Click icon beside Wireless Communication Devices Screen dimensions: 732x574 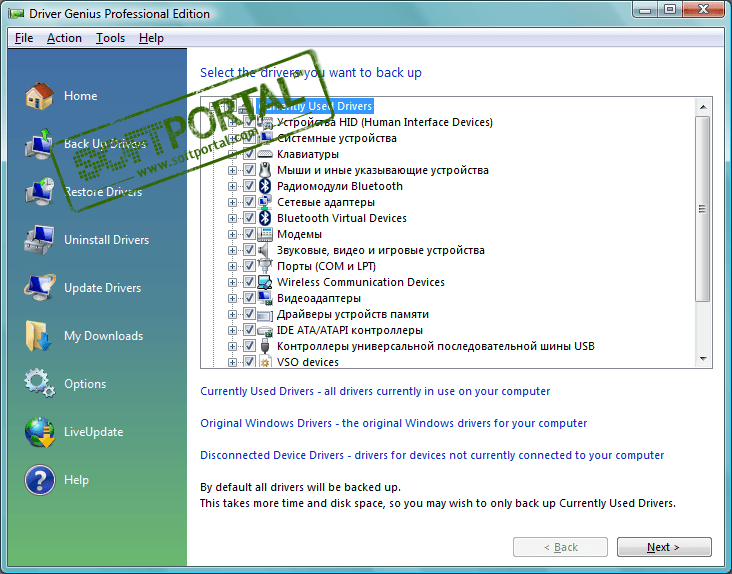coord(265,282)
